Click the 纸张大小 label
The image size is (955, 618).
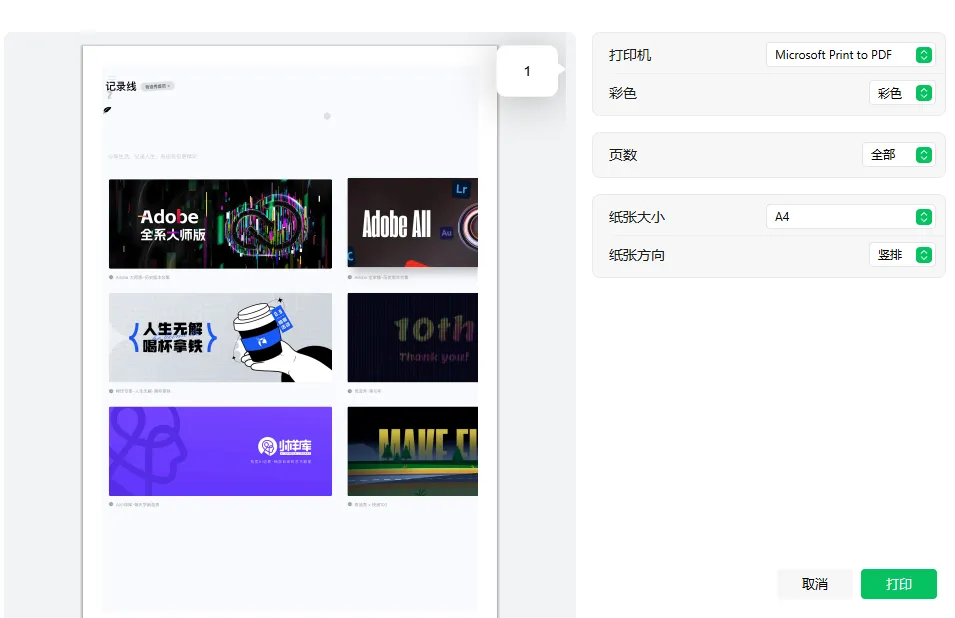click(636, 217)
